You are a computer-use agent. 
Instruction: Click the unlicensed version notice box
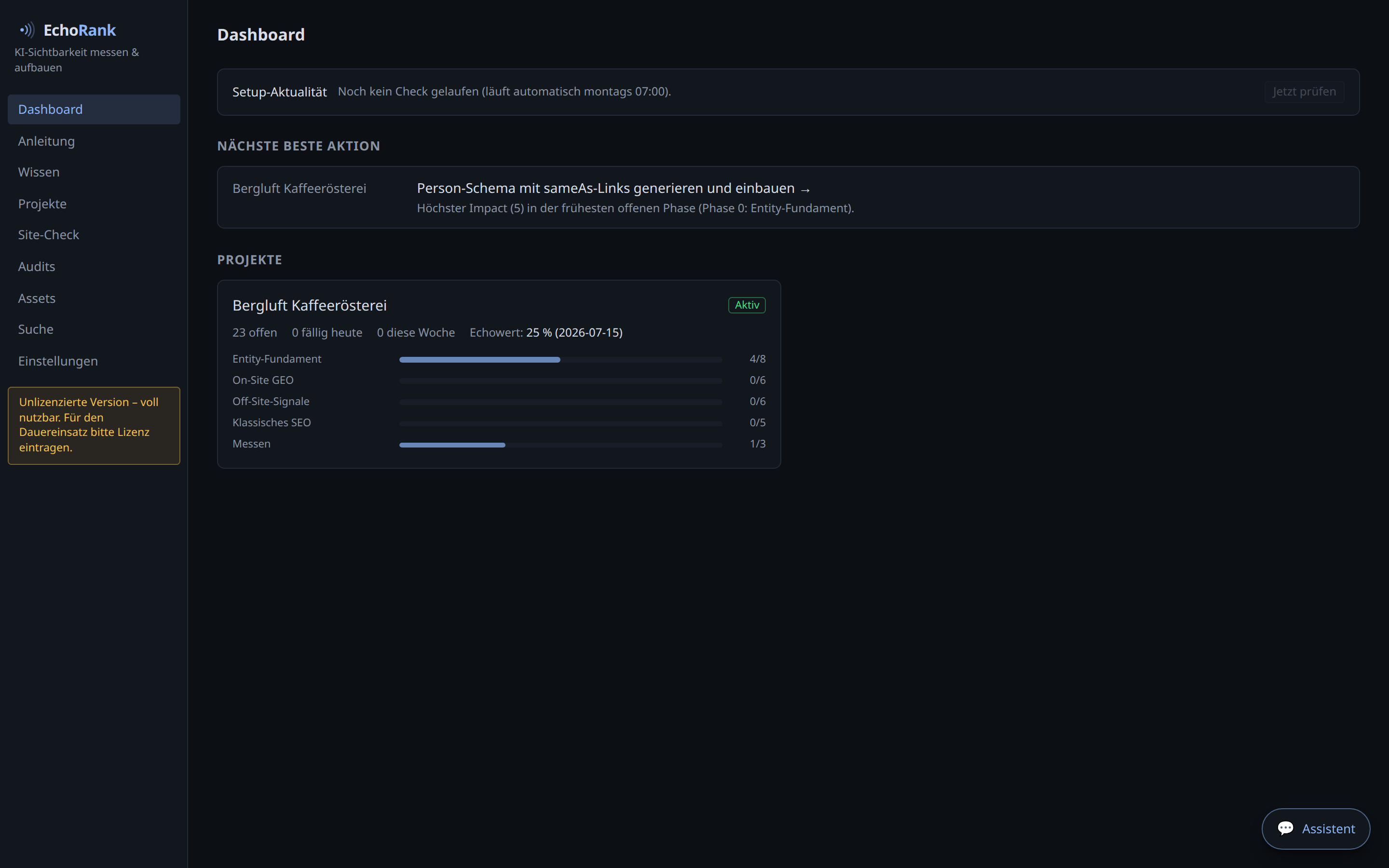pyautogui.click(x=94, y=425)
